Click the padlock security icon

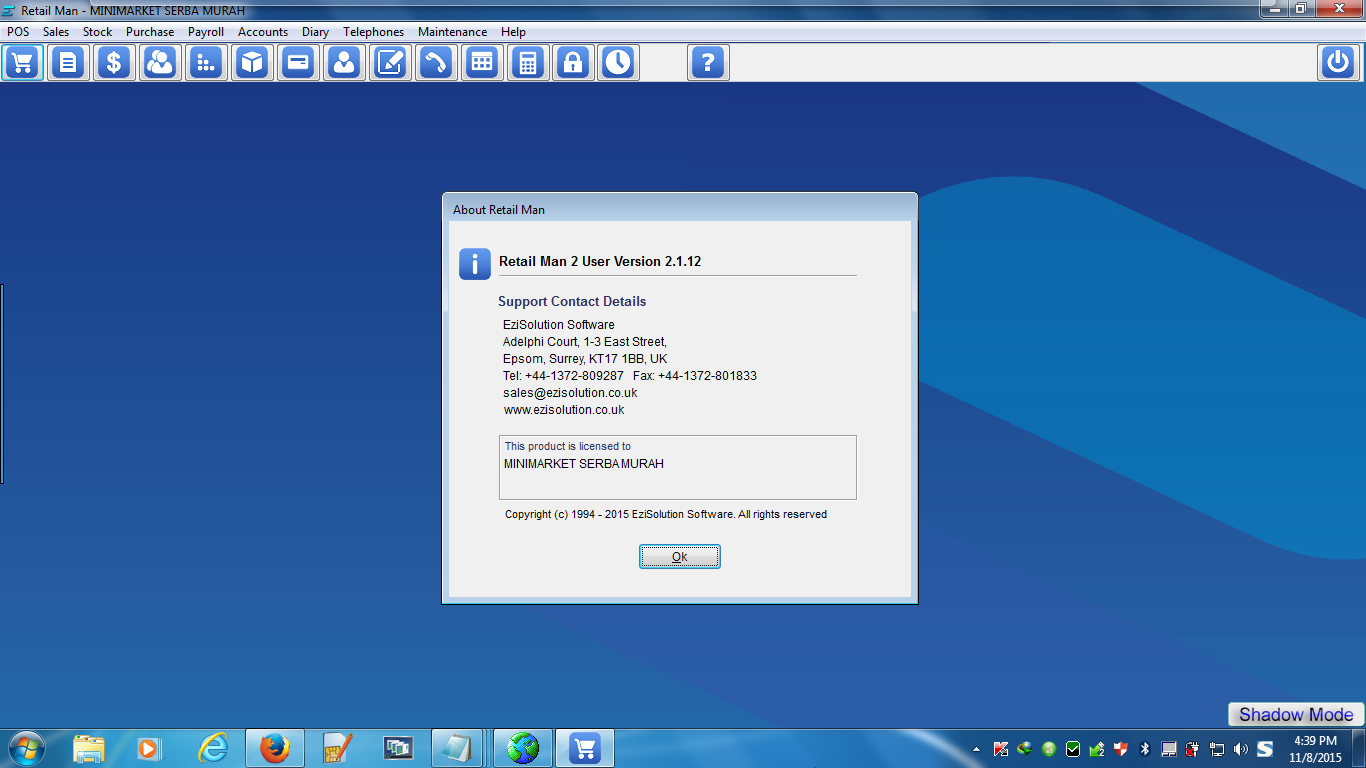pos(573,62)
